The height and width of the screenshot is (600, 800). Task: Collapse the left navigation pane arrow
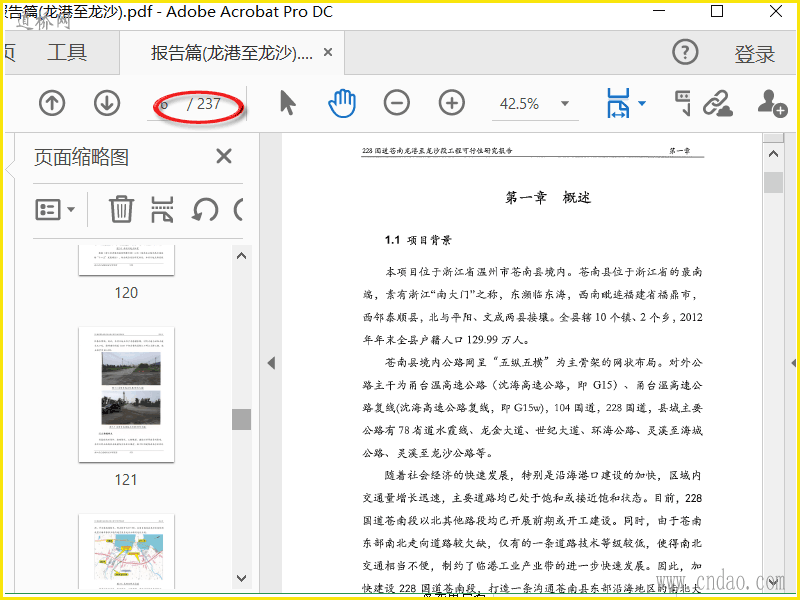point(271,363)
